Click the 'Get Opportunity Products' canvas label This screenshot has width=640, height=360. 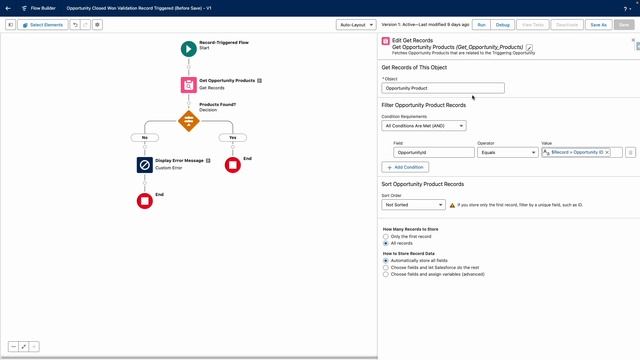click(x=227, y=80)
